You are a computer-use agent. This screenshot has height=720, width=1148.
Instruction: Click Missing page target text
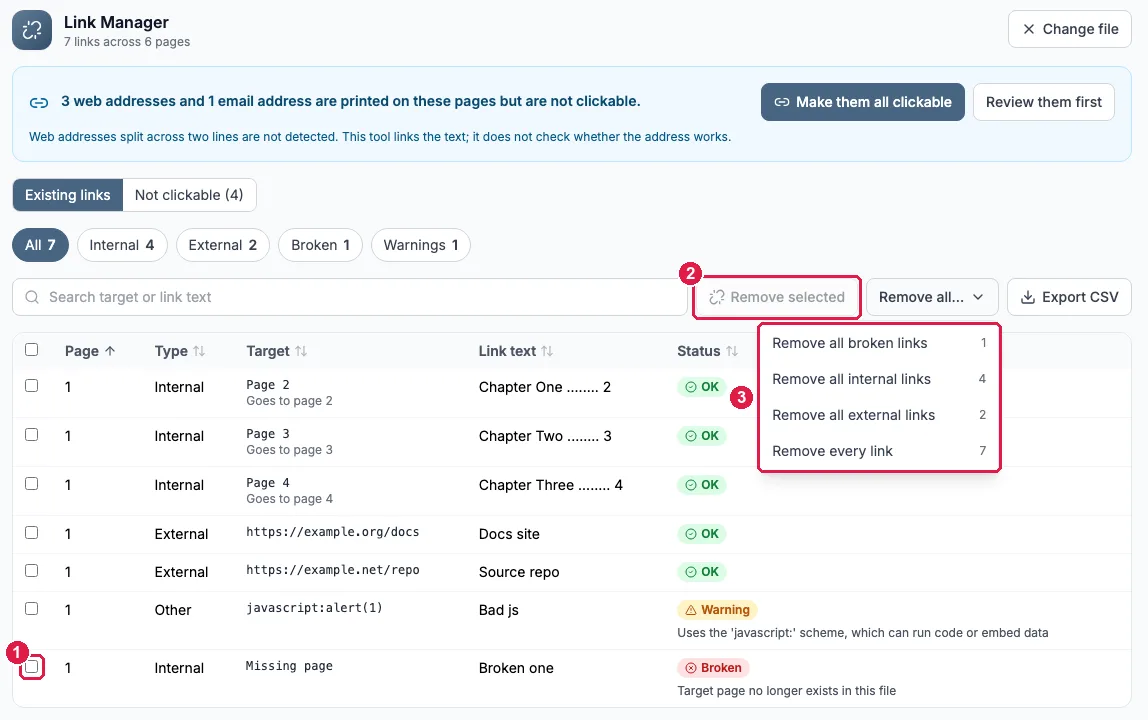pos(289,667)
